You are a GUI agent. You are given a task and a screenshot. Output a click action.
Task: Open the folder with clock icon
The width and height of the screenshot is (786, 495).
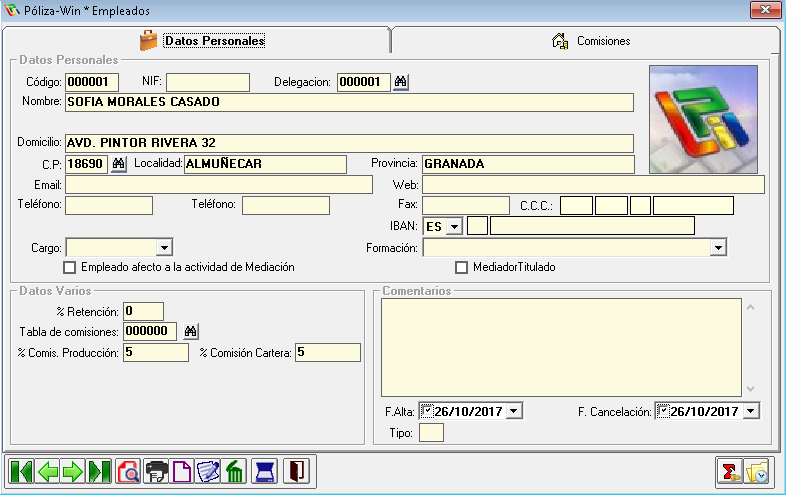point(756,472)
